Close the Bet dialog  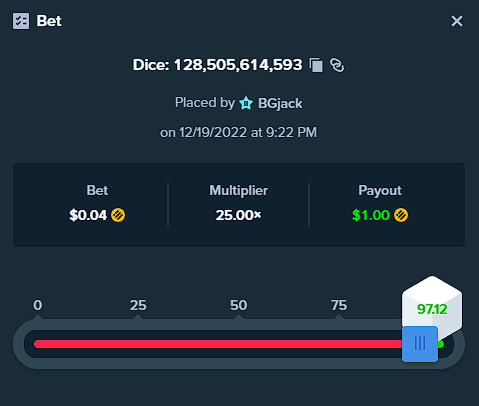coord(457,21)
